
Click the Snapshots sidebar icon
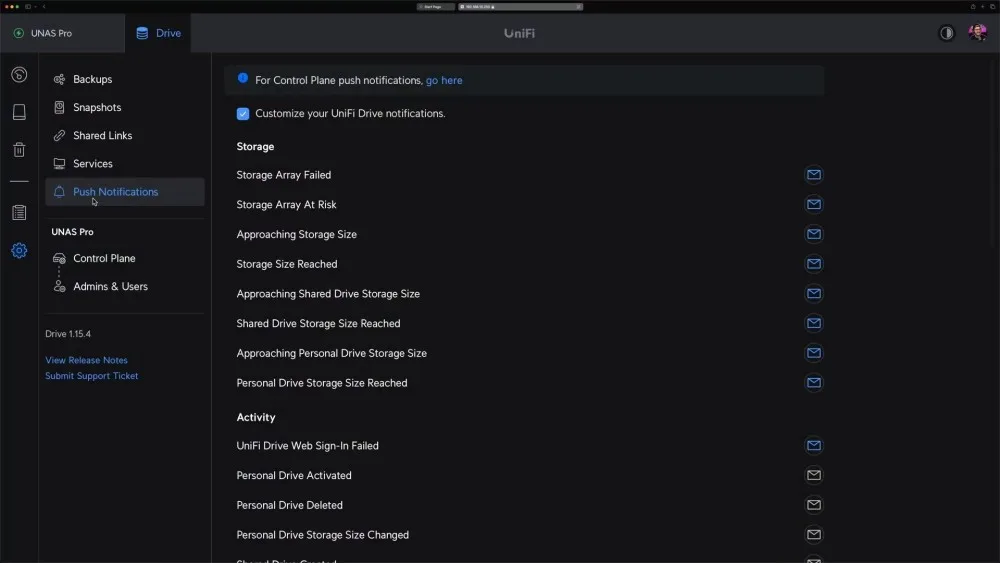click(x=59, y=107)
